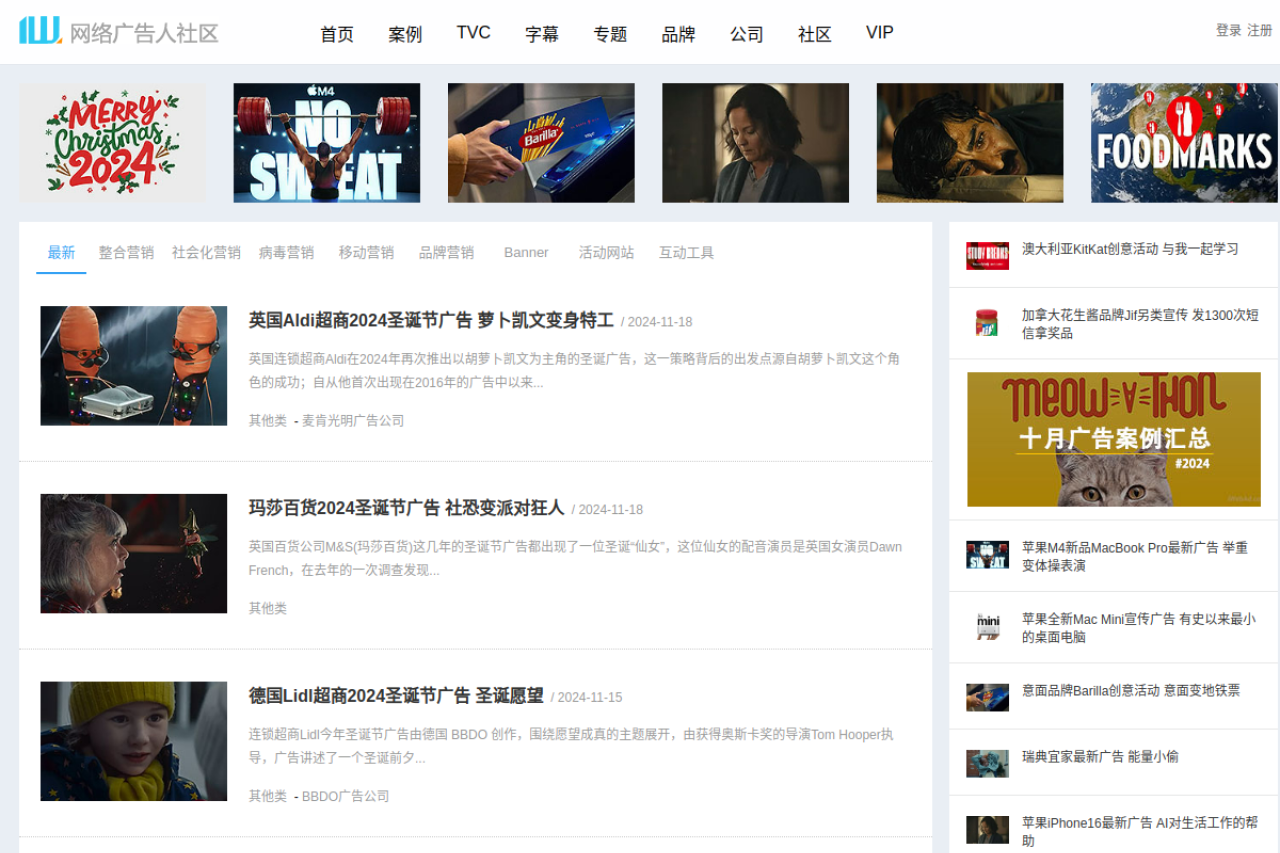
Task: Open article title 玛莎百货2024圣诞节广告
Action: [407, 508]
